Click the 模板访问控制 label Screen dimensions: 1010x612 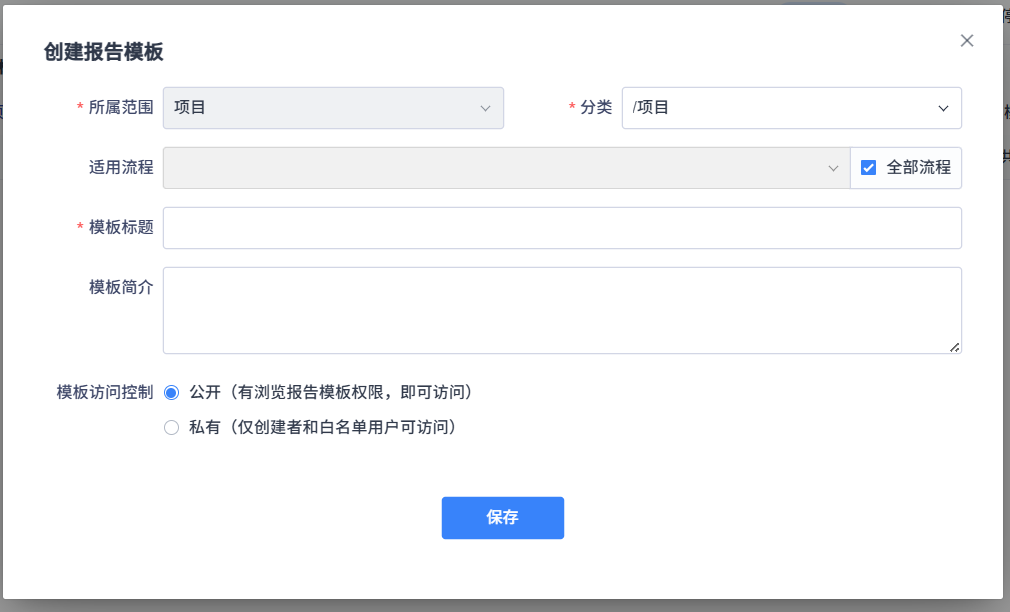click(x=105, y=392)
